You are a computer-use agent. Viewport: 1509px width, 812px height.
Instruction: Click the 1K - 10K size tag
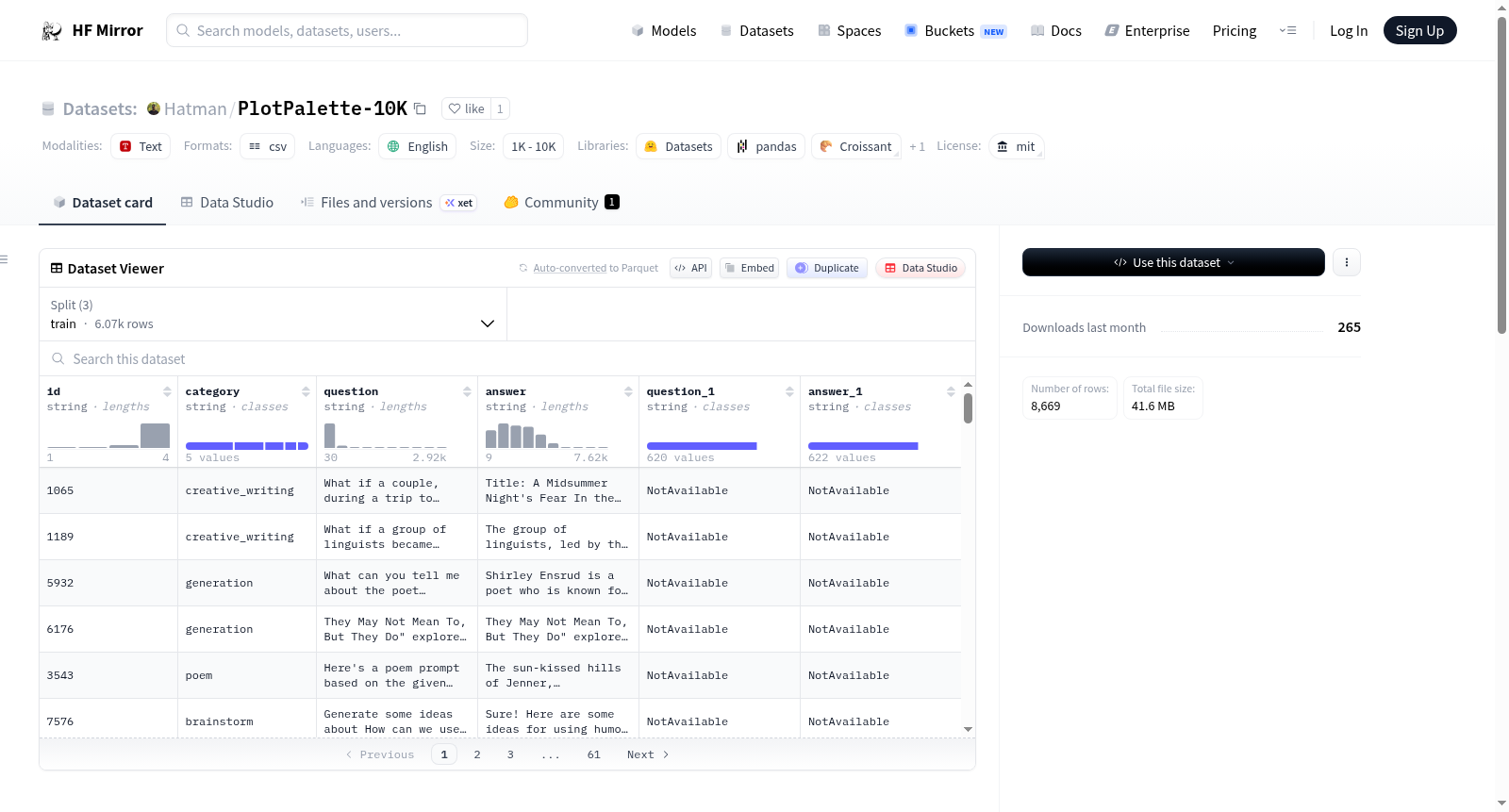pyautogui.click(x=533, y=146)
